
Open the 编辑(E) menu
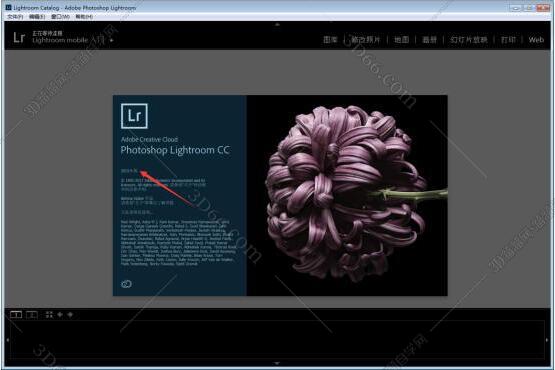[x=37, y=17]
